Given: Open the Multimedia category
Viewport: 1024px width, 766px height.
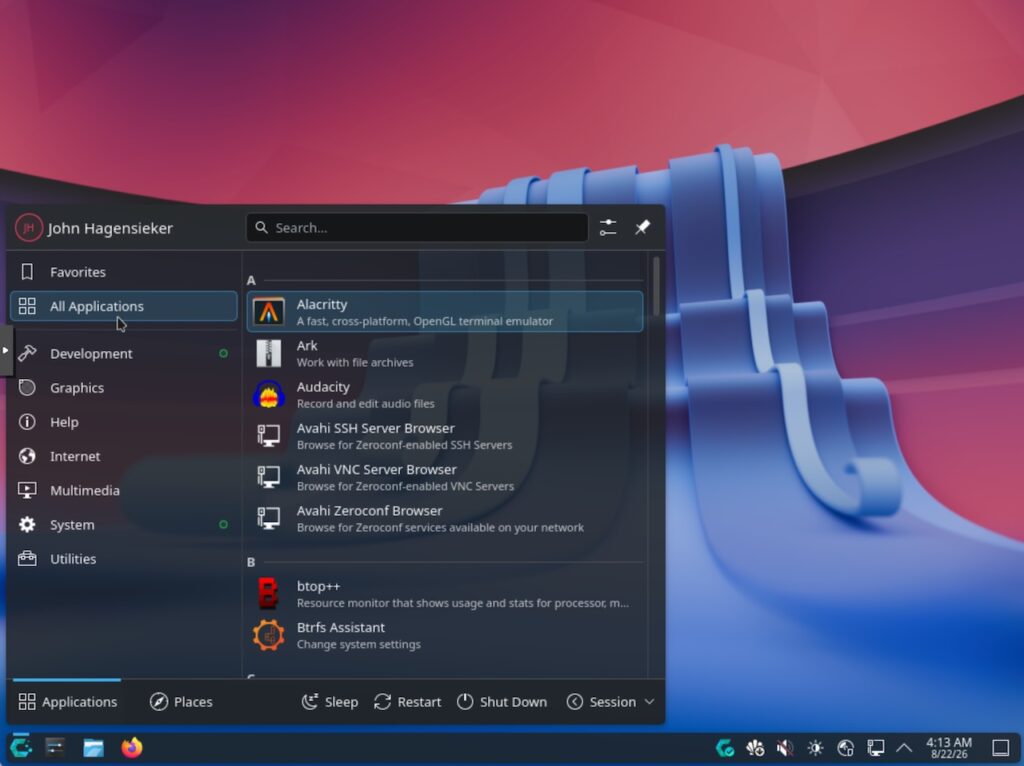Looking at the screenshot, I should 123,490.
